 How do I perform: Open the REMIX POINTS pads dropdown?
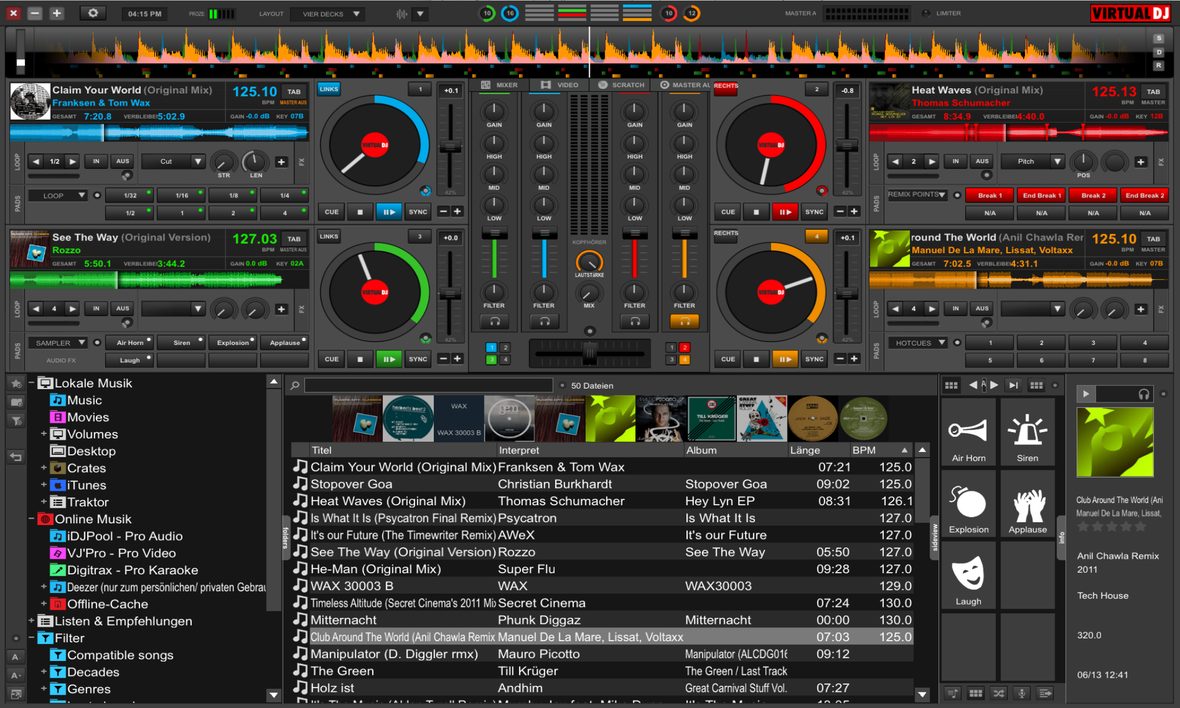click(917, 194)
